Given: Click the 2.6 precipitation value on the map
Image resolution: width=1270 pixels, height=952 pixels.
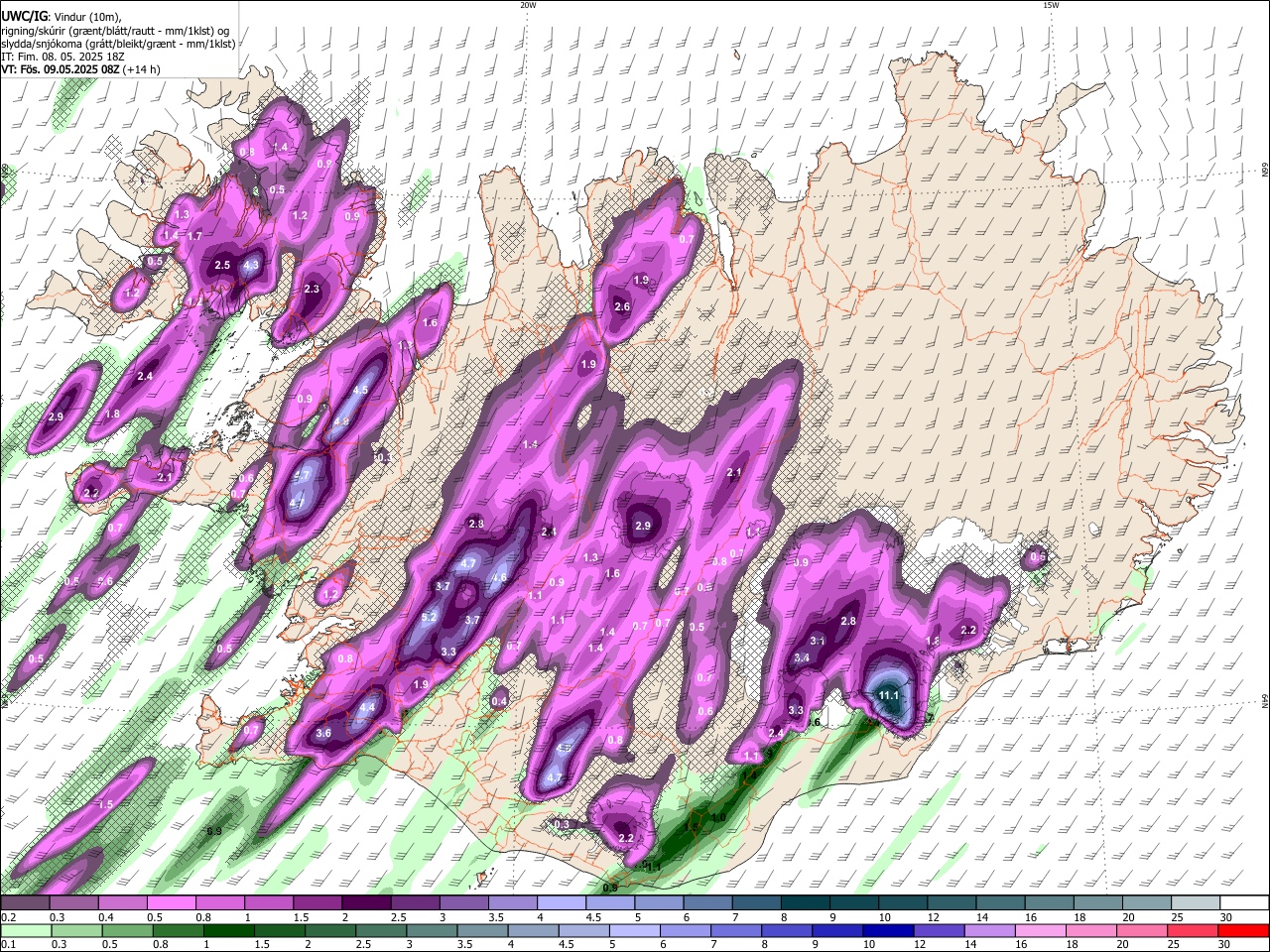Looking at the screenshot, I should point(622,307).
